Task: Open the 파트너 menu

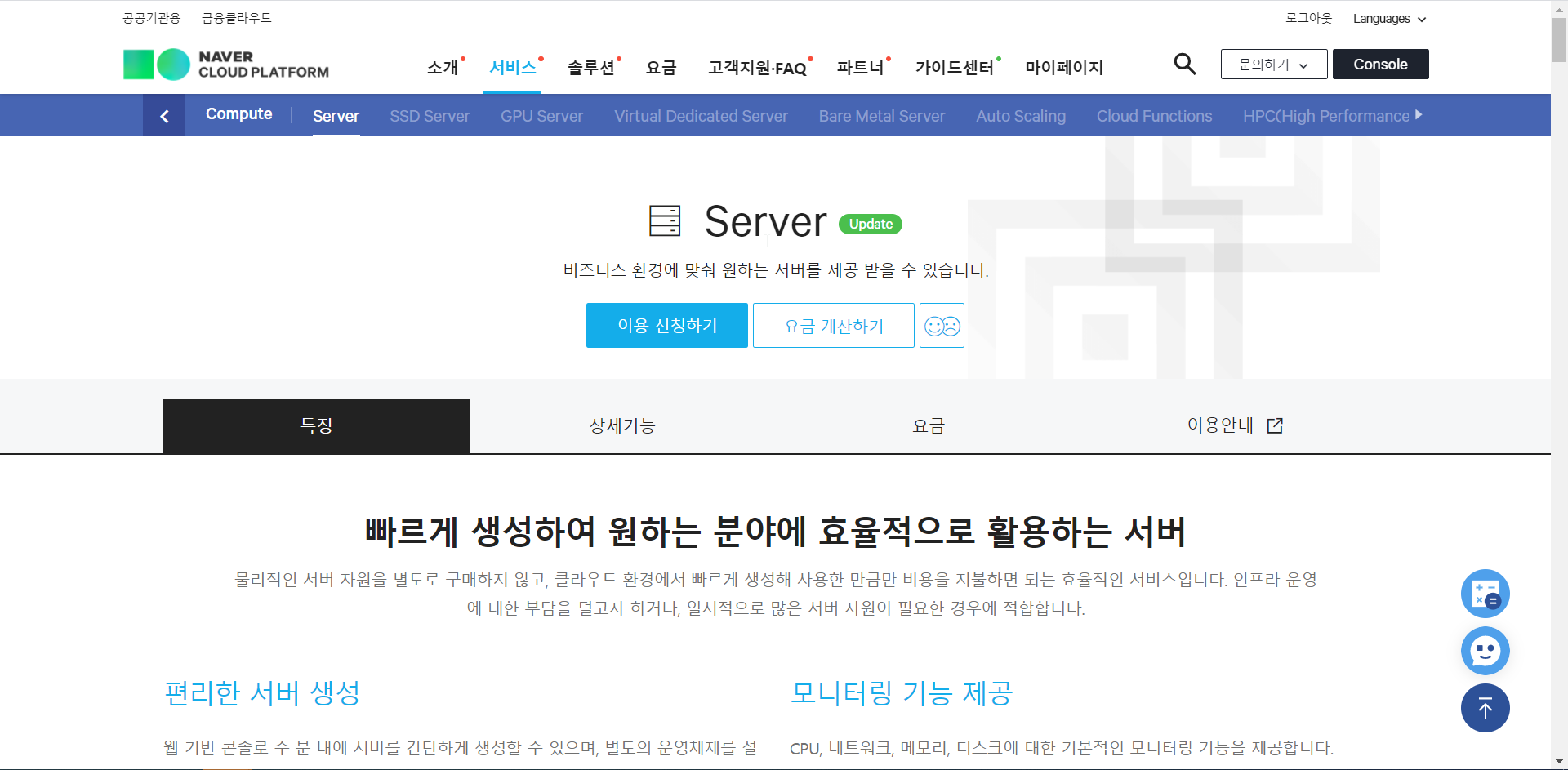Action: click(x=861, y=68)
